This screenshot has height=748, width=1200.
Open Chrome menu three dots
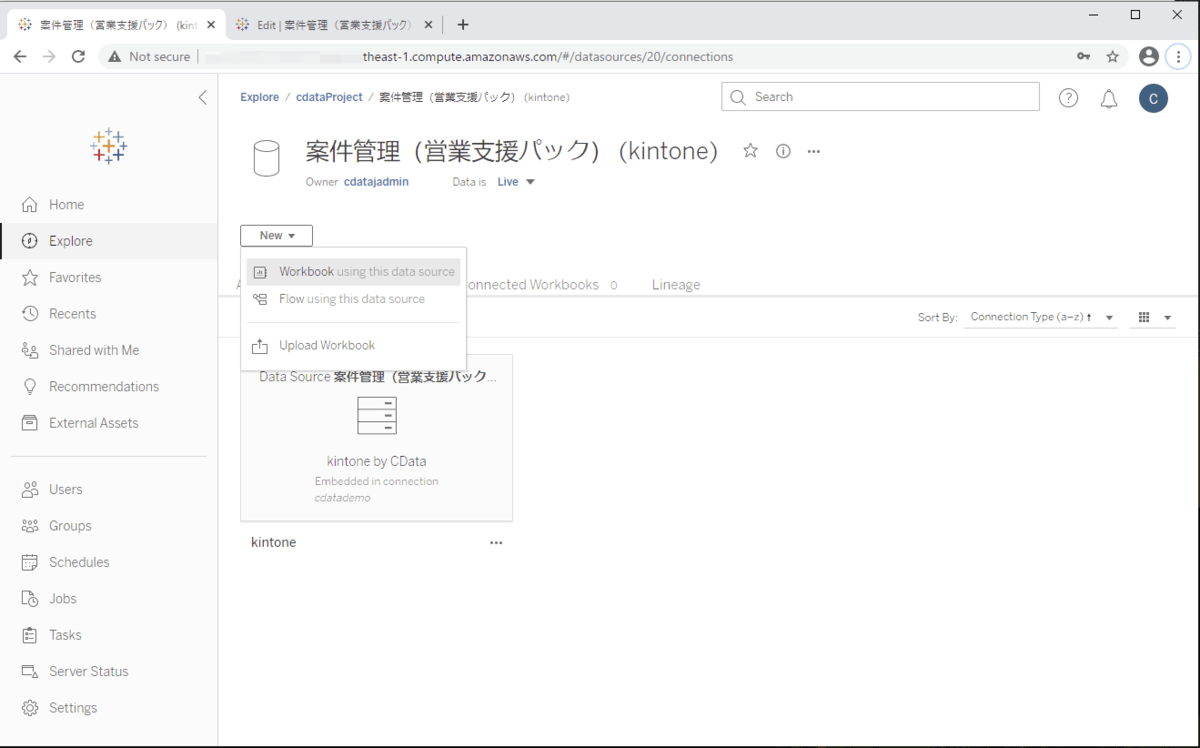pyautogui.click(x=1177, y=57)
